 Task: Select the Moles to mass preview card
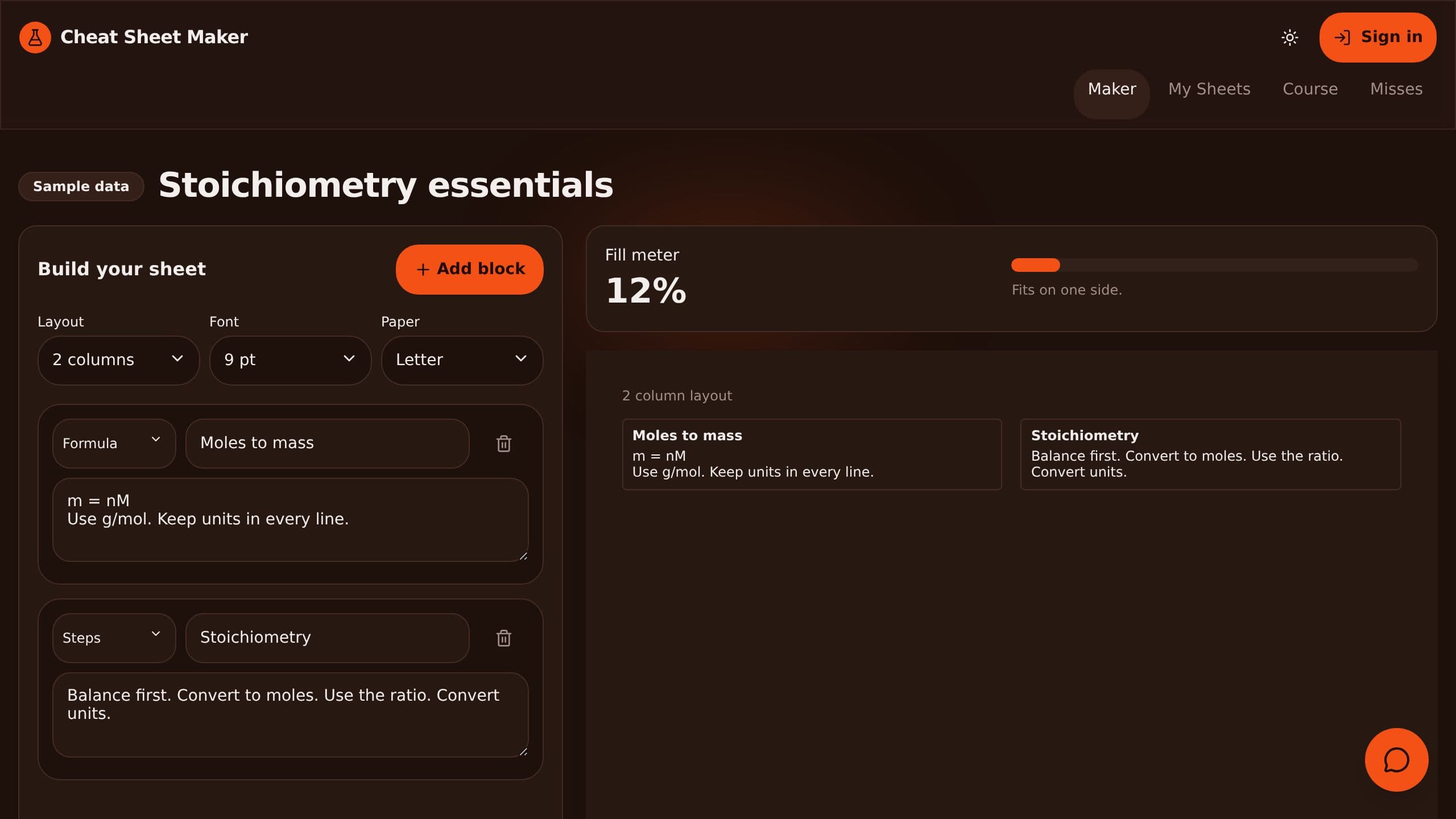pos(812,454)
